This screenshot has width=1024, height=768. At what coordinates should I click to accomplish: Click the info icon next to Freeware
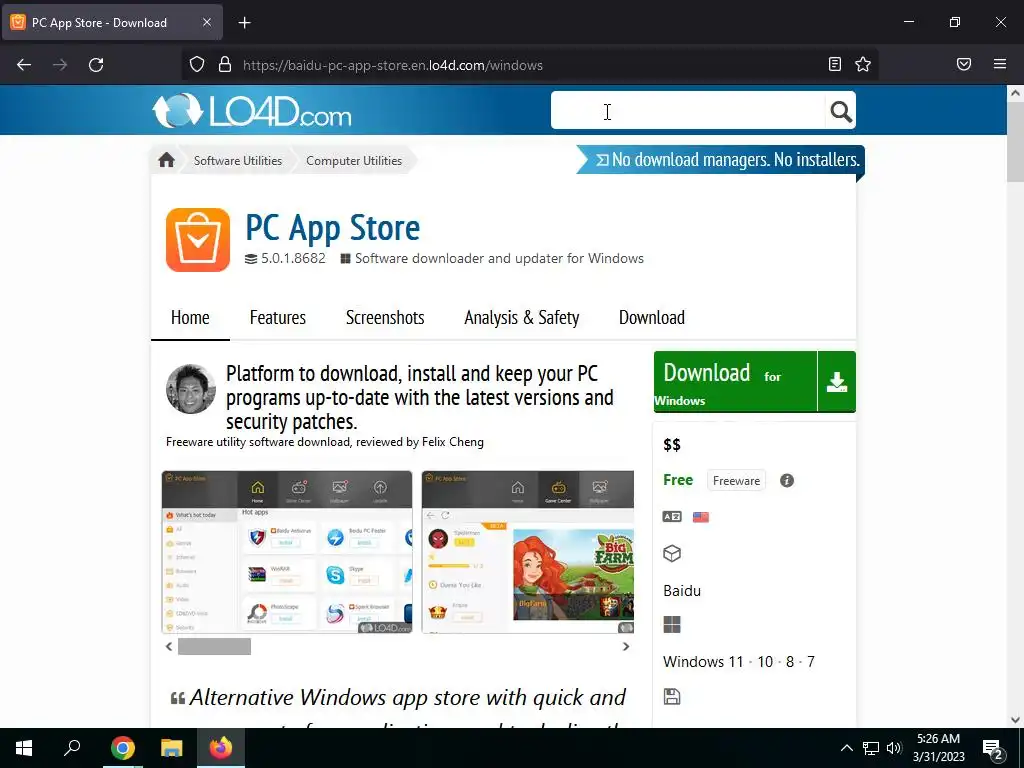787,481
